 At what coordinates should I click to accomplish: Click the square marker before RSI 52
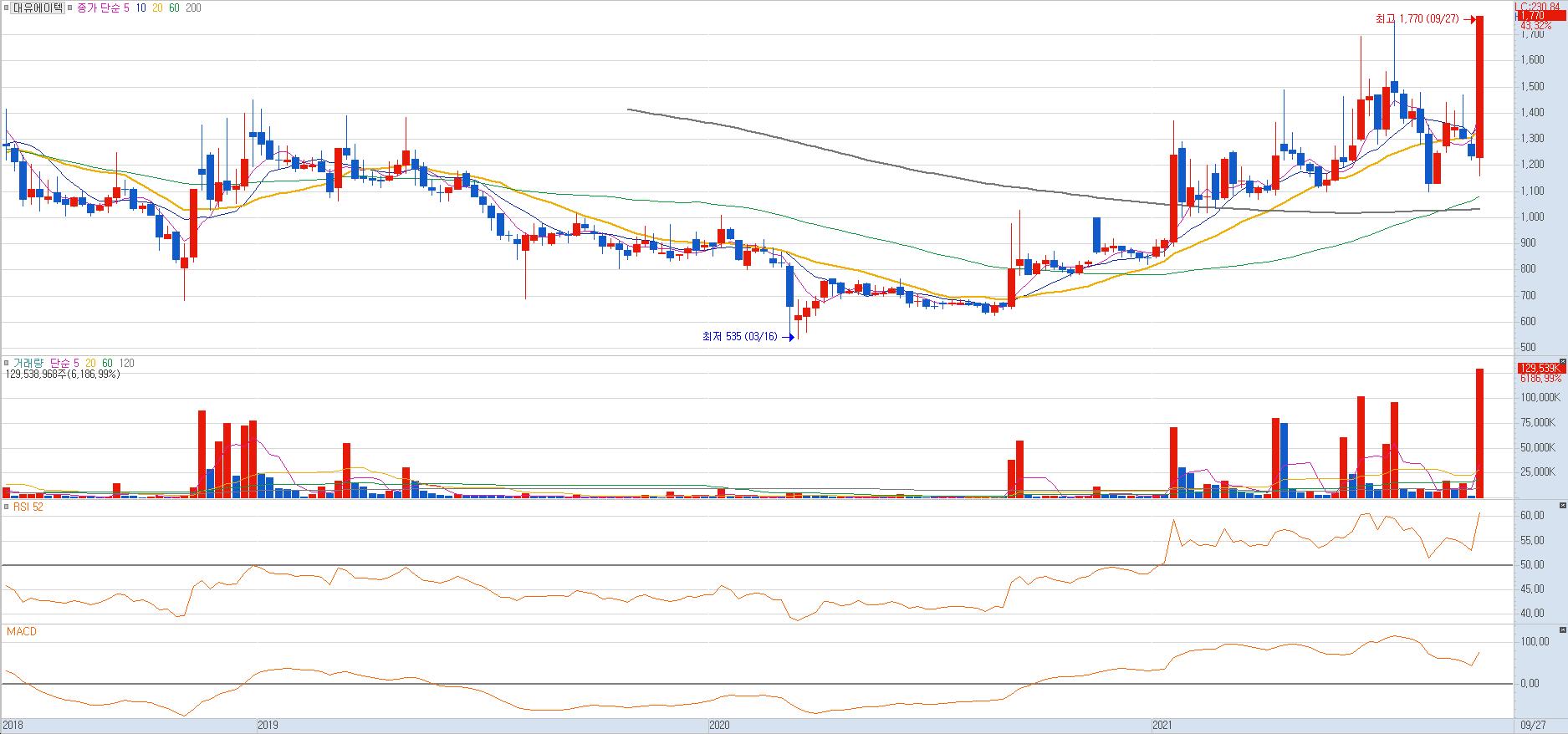[6, 506]
